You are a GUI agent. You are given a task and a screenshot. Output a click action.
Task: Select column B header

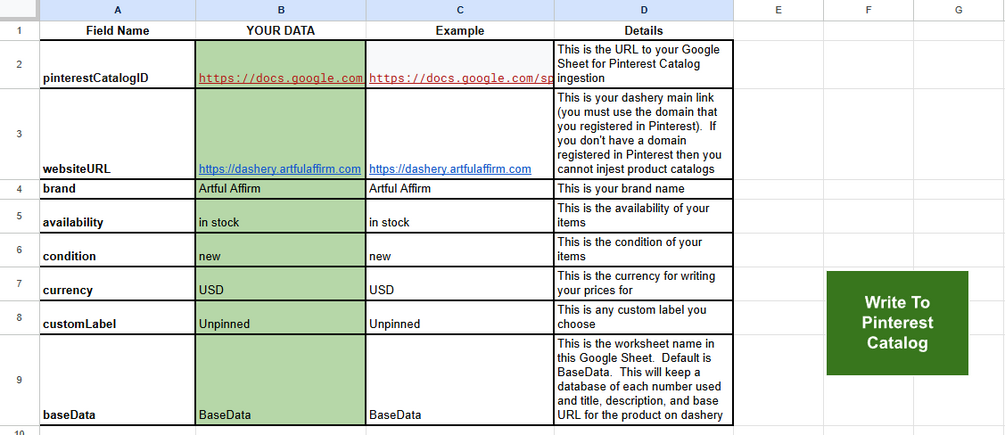pyautogui.click(x=281, y=10)
